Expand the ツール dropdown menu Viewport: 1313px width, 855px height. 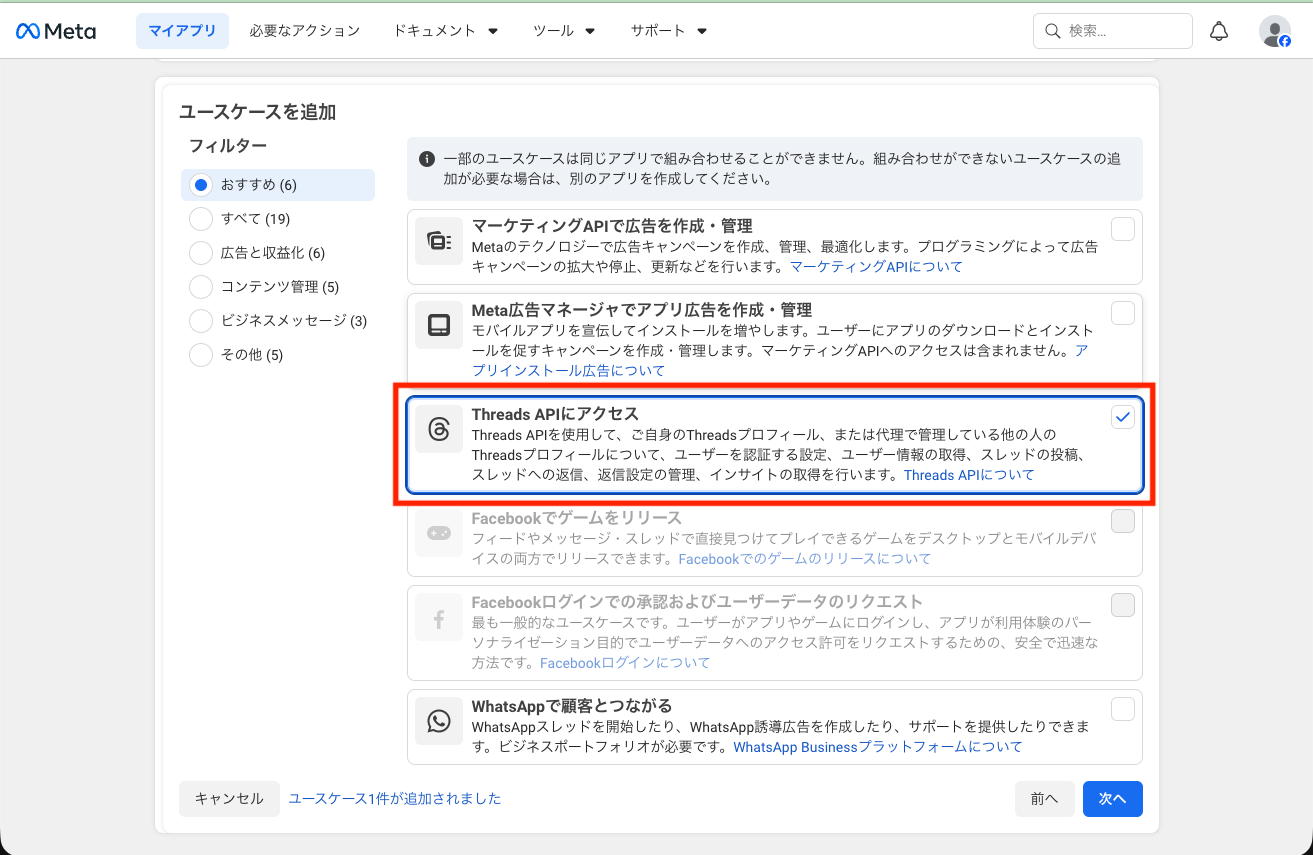564,31
